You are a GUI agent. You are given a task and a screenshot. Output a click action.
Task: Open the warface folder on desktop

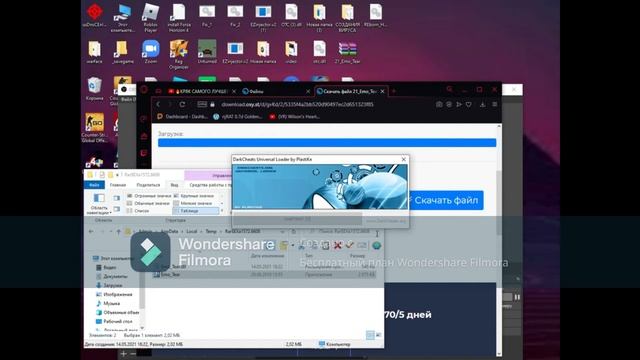[94, 52]
